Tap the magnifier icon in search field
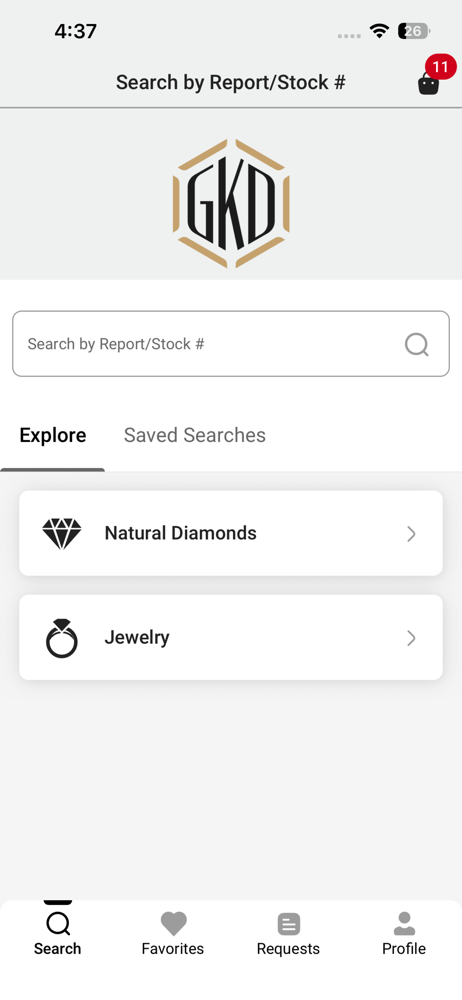The height and width of the screenshot is (1000, 462). pyautogui.click(x=417, y=344)
